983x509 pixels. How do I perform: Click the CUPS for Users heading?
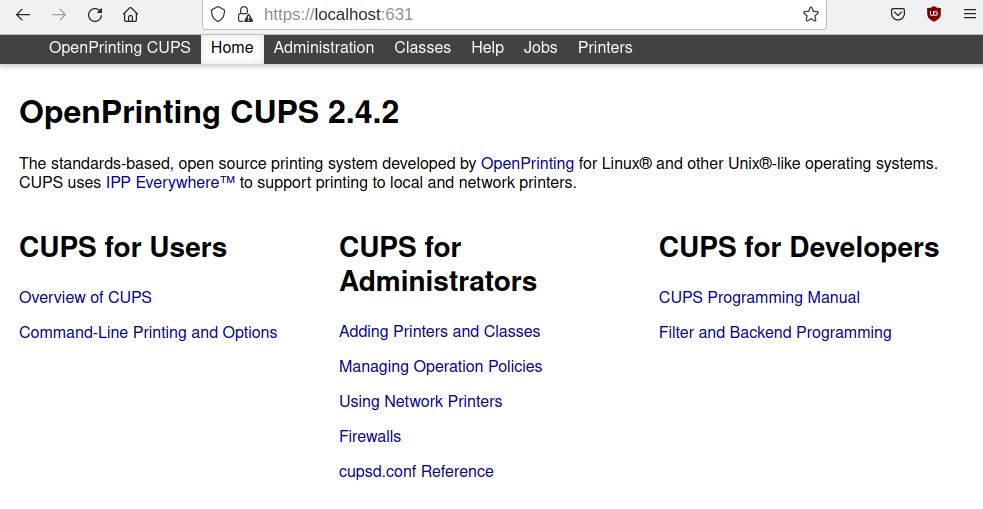click(x=123, y=247)
